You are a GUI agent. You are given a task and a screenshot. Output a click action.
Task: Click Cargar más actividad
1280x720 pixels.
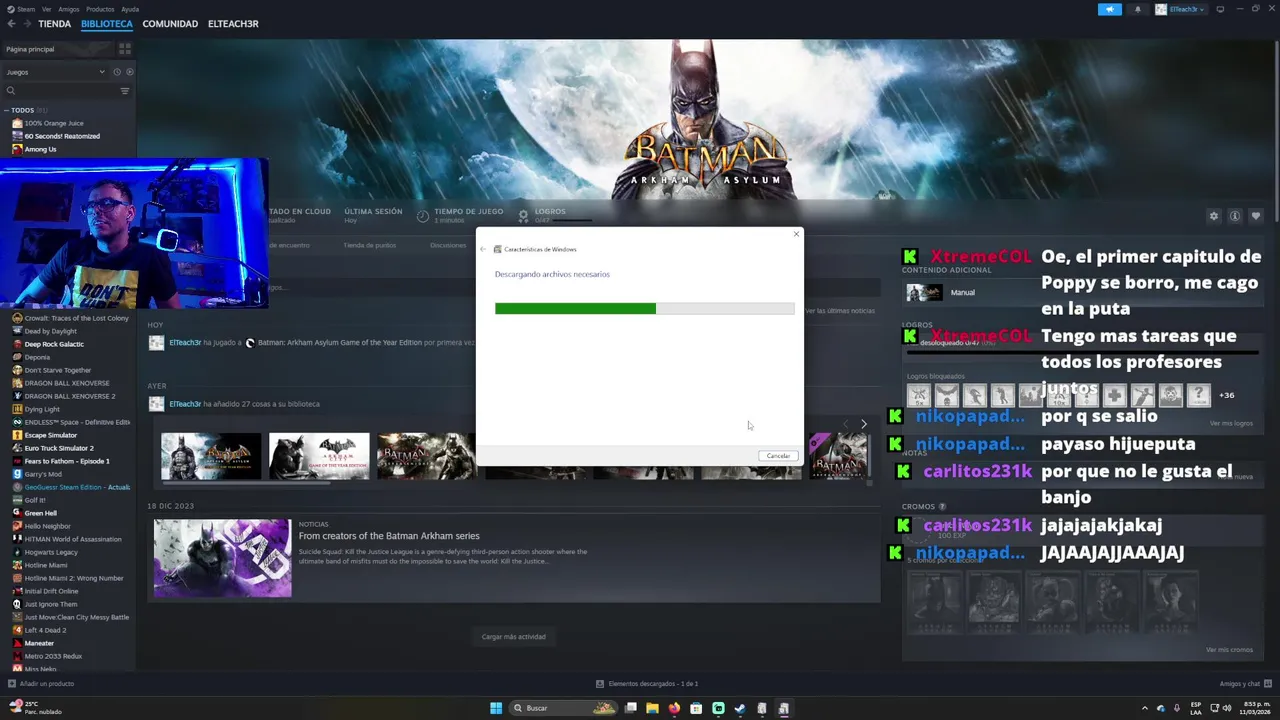pos(513,637)
